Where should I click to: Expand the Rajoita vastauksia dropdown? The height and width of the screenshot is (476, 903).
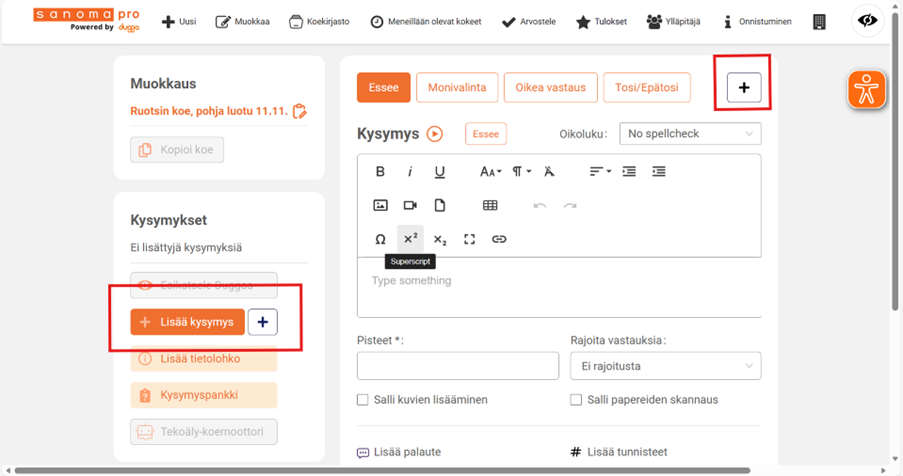665,367
